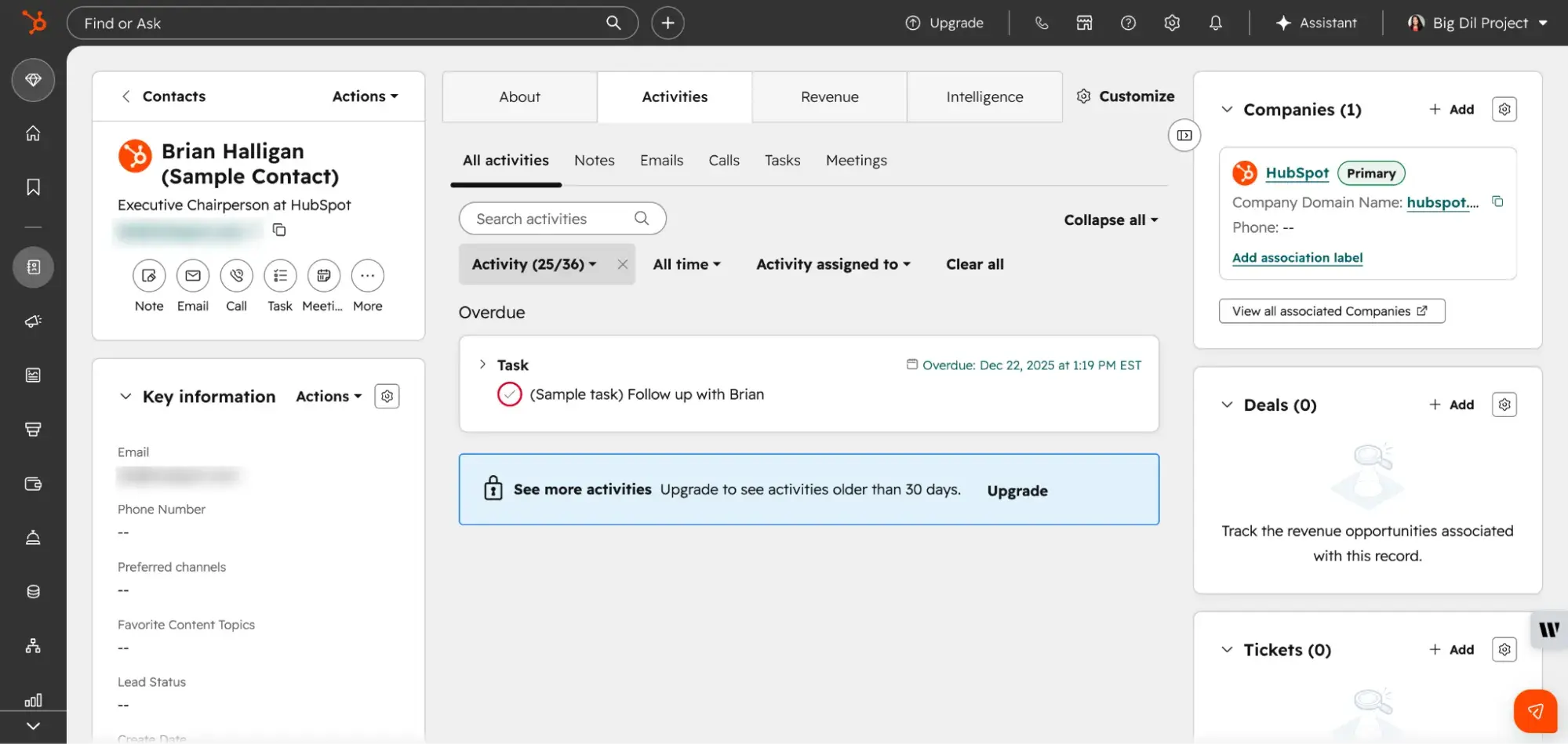Image resolution: width=1568 pixels, height=744 pixels.
Task: Show the Emails activity tab
Action: click(x=661, y=160)
